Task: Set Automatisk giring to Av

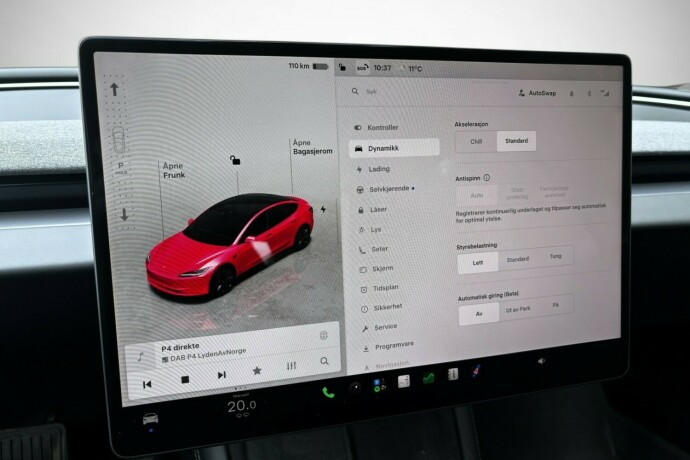Action: (x=479, y=314)
